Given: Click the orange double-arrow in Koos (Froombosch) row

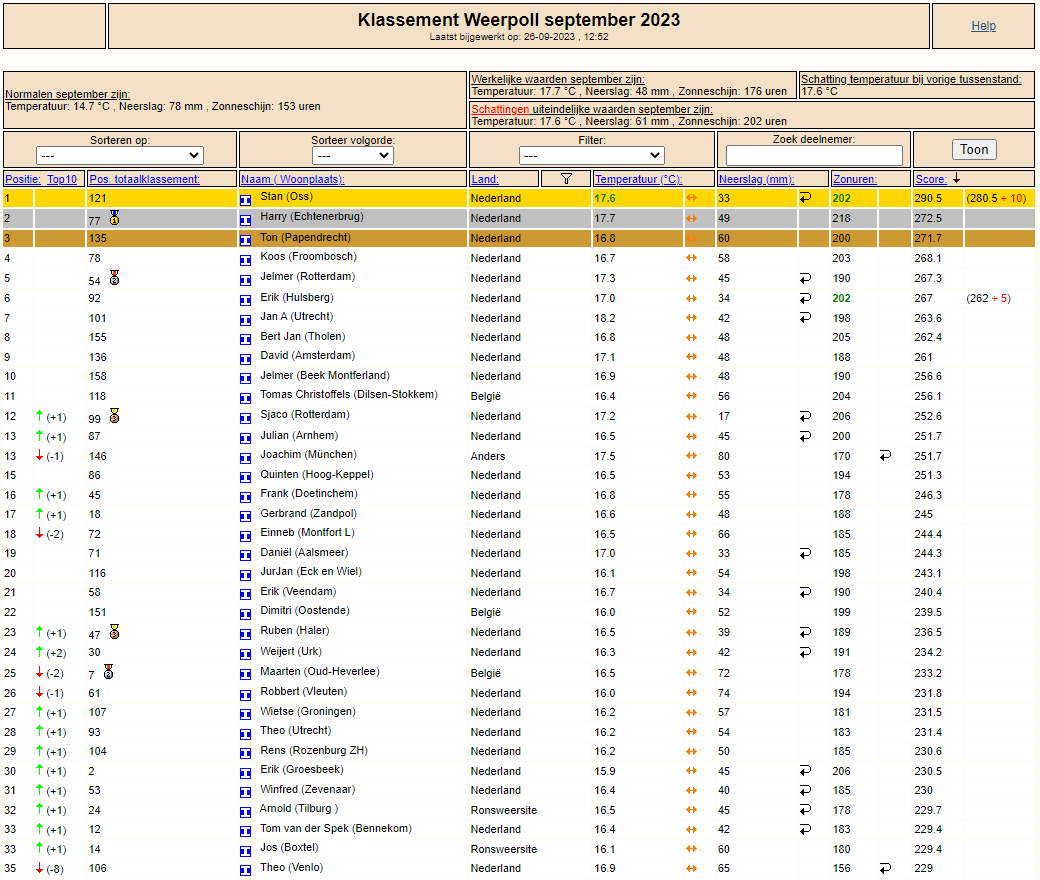Looking at the screenshot, I should (x=690, y=258).
